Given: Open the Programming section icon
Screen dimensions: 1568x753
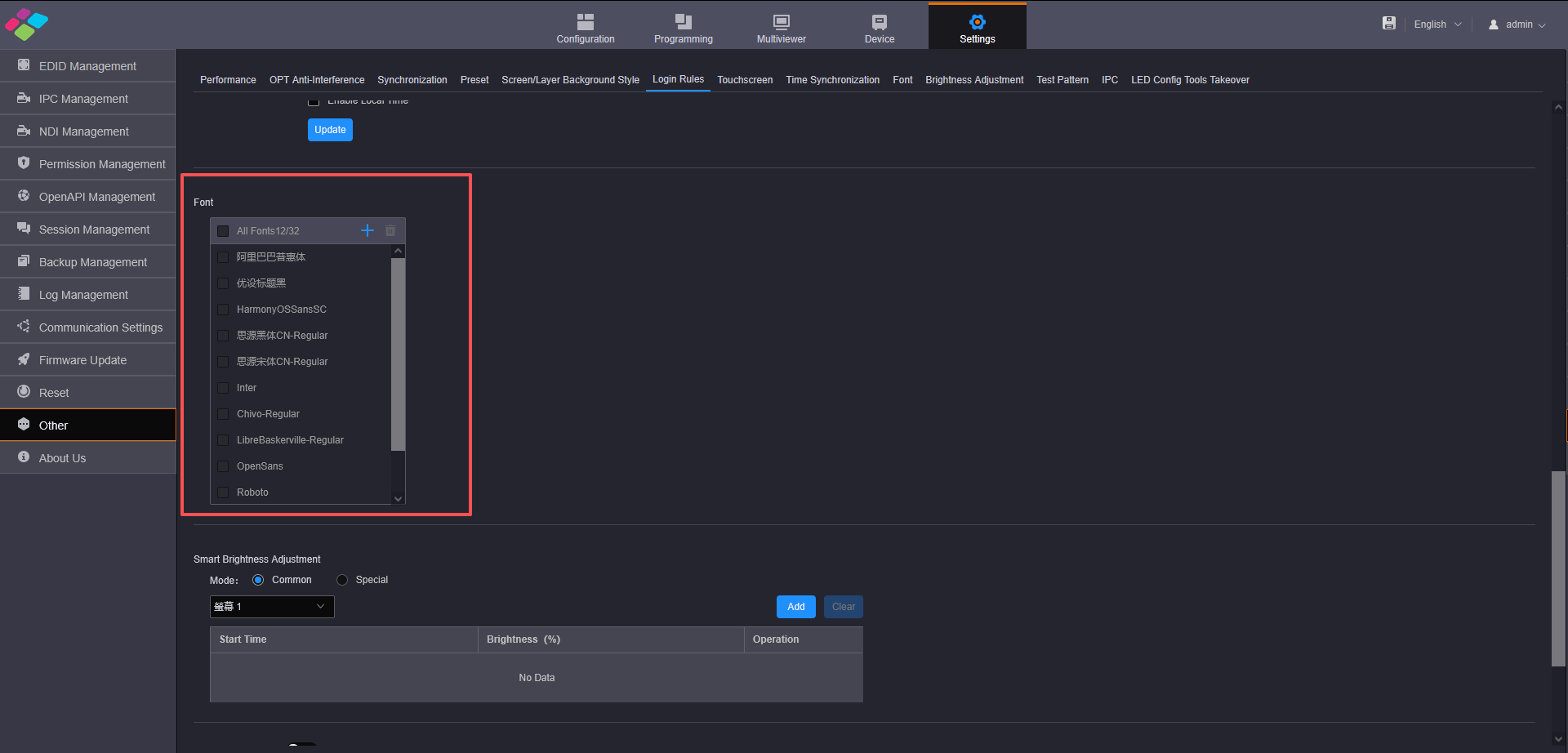Looking at the screenshot, I should tap(684, 22).
